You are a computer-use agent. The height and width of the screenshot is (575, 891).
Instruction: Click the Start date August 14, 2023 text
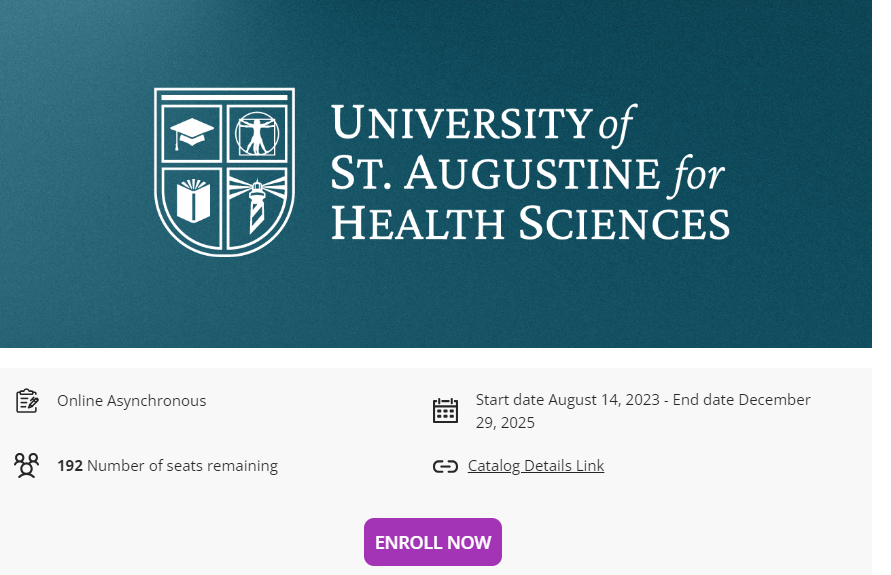[567, 399]
